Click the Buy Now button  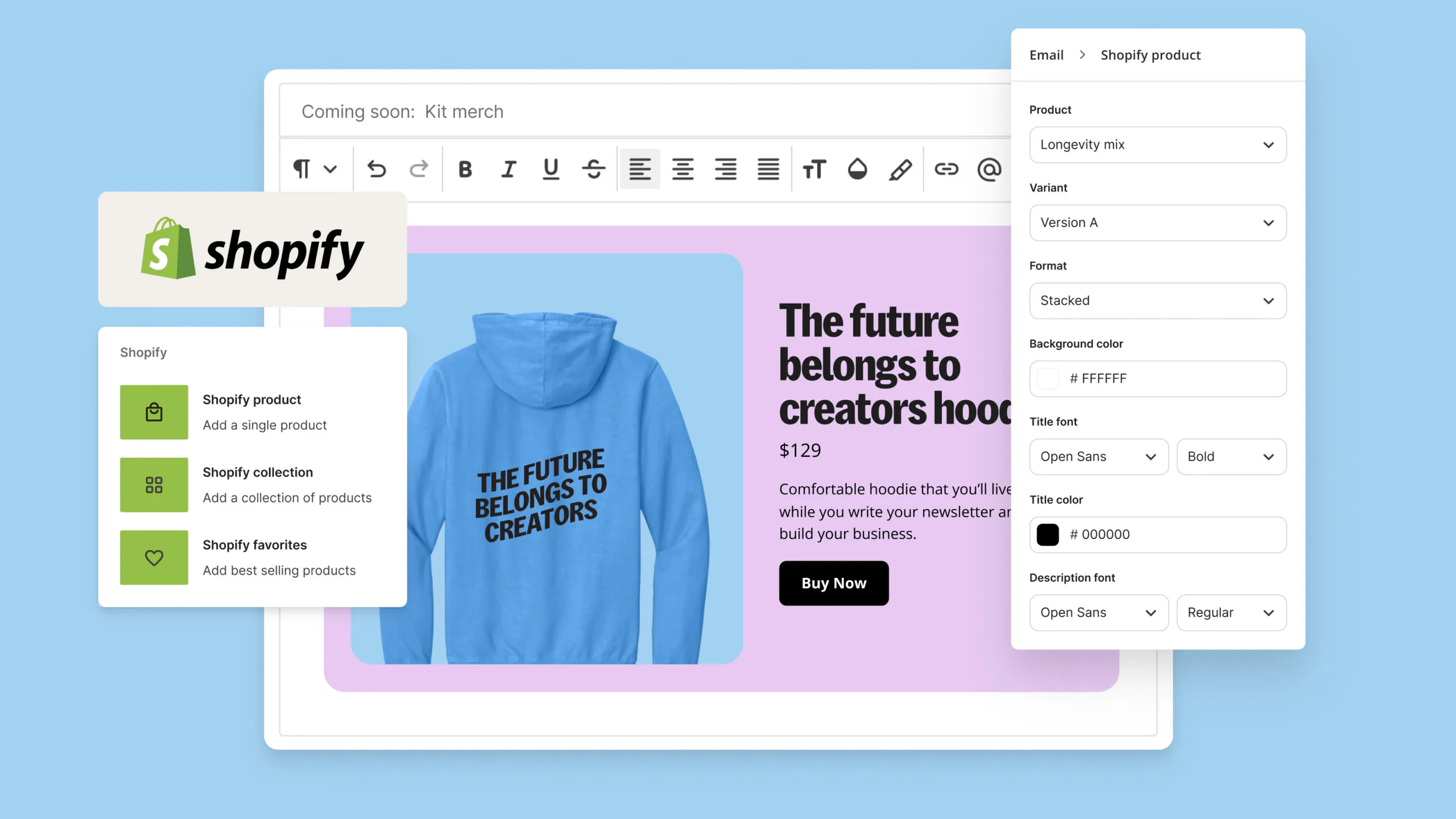pos(833,582)
